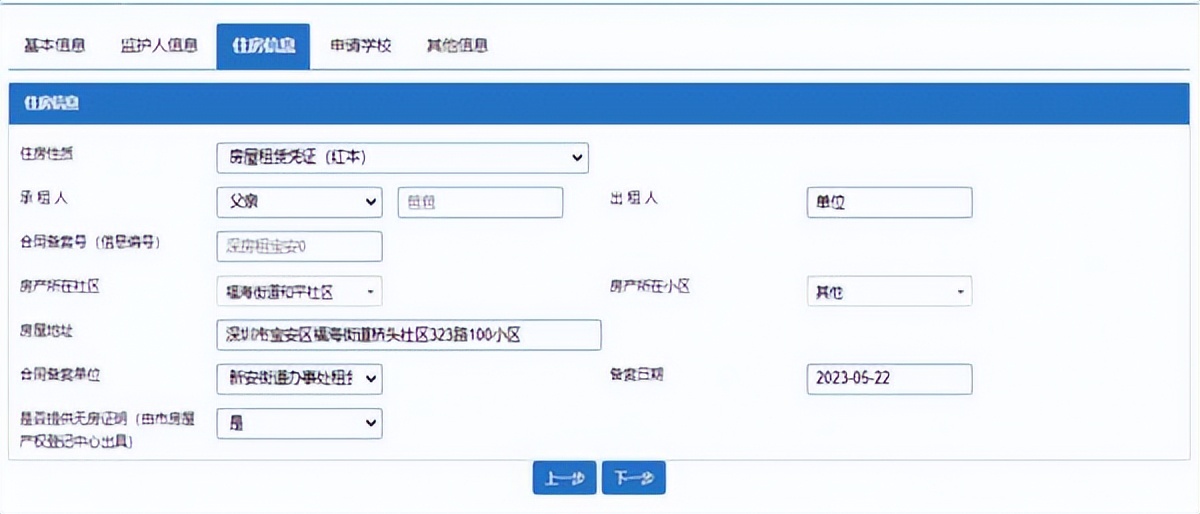Select the 住房信息 tab

pyautogui.click(x=263, y=46)
